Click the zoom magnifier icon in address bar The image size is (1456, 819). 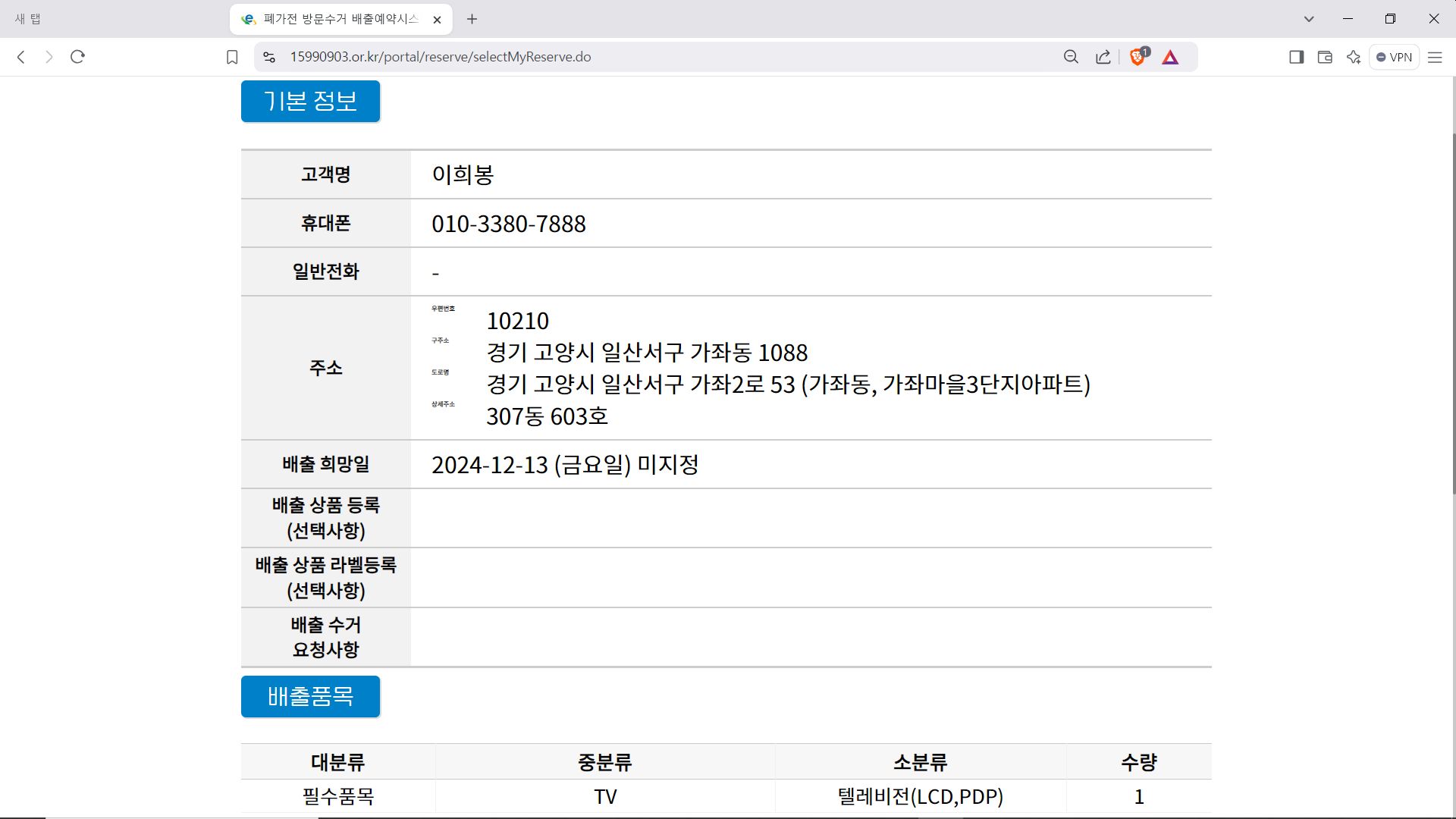[x=1071, y=57]
